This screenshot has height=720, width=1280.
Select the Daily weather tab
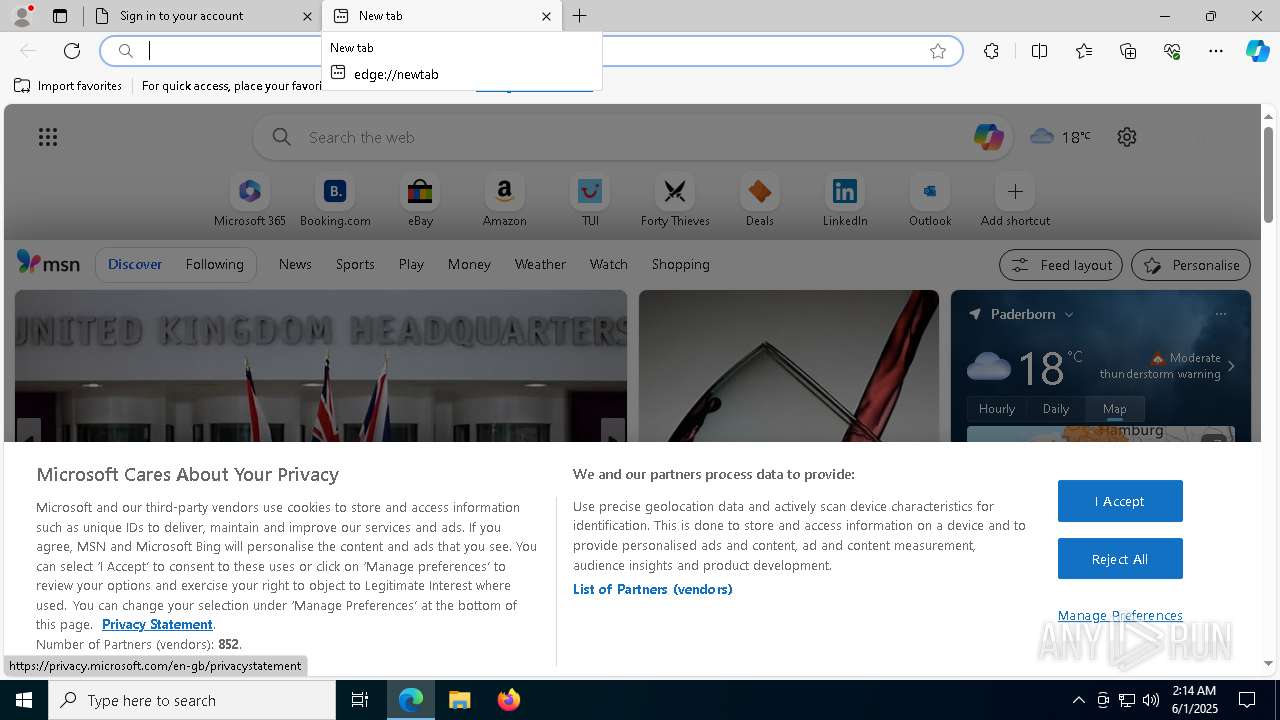point(1056,408)
